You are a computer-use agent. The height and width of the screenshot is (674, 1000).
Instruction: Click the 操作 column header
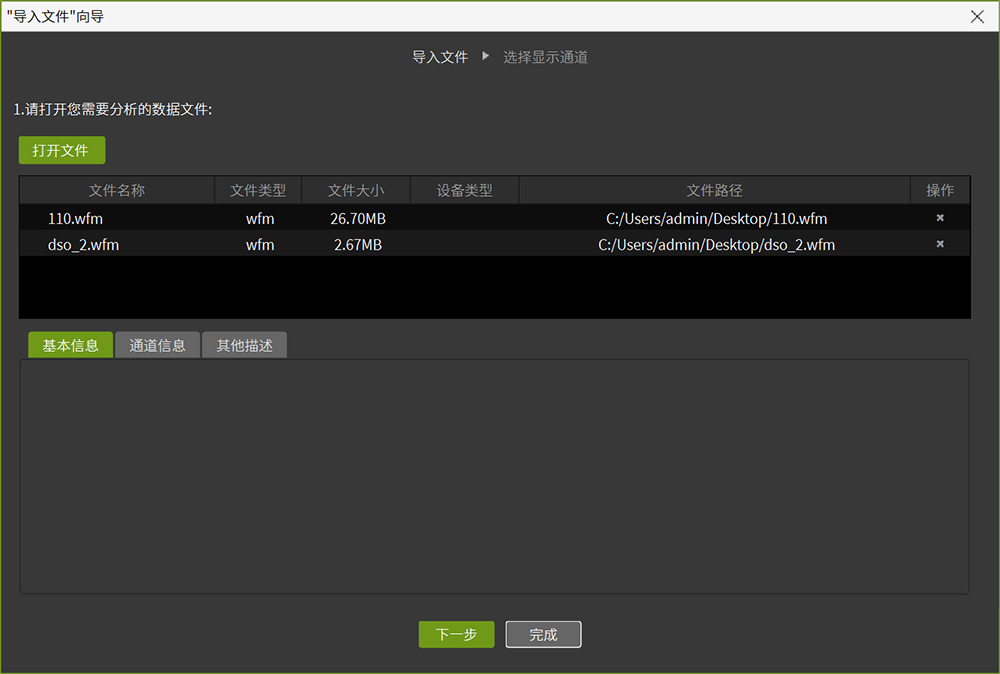click(940, 191)
